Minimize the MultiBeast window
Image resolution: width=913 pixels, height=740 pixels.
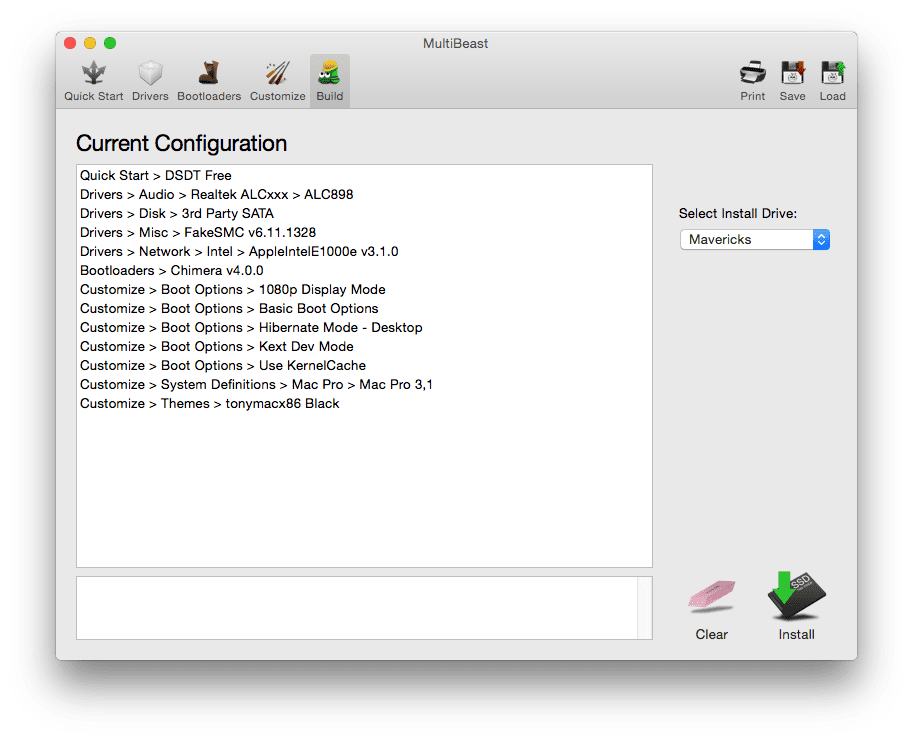tap(90, 43)
